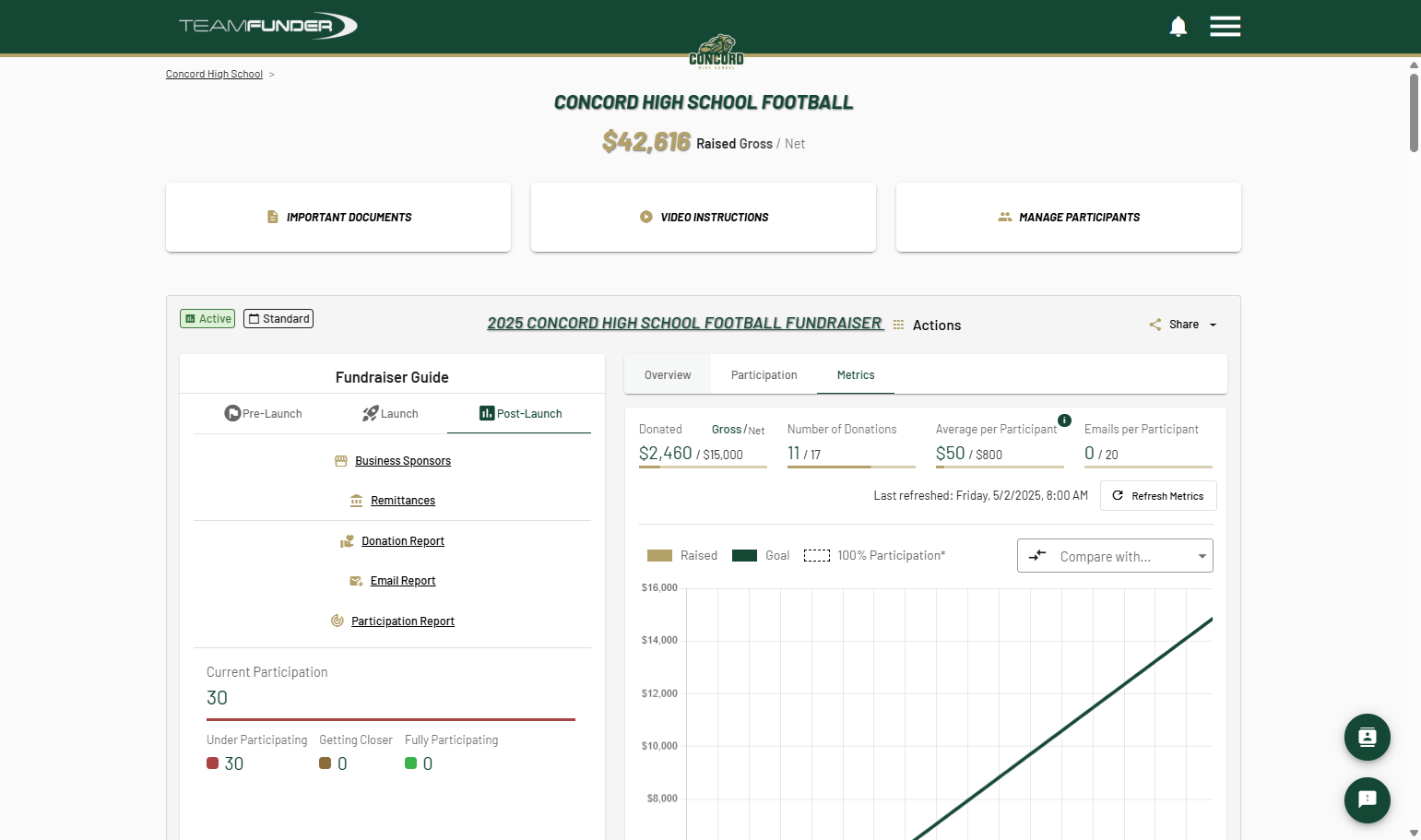The image size is (1421, 840).
Task: Open the notifications bell
Action: pyautogui.click(x=1178, y=26)
